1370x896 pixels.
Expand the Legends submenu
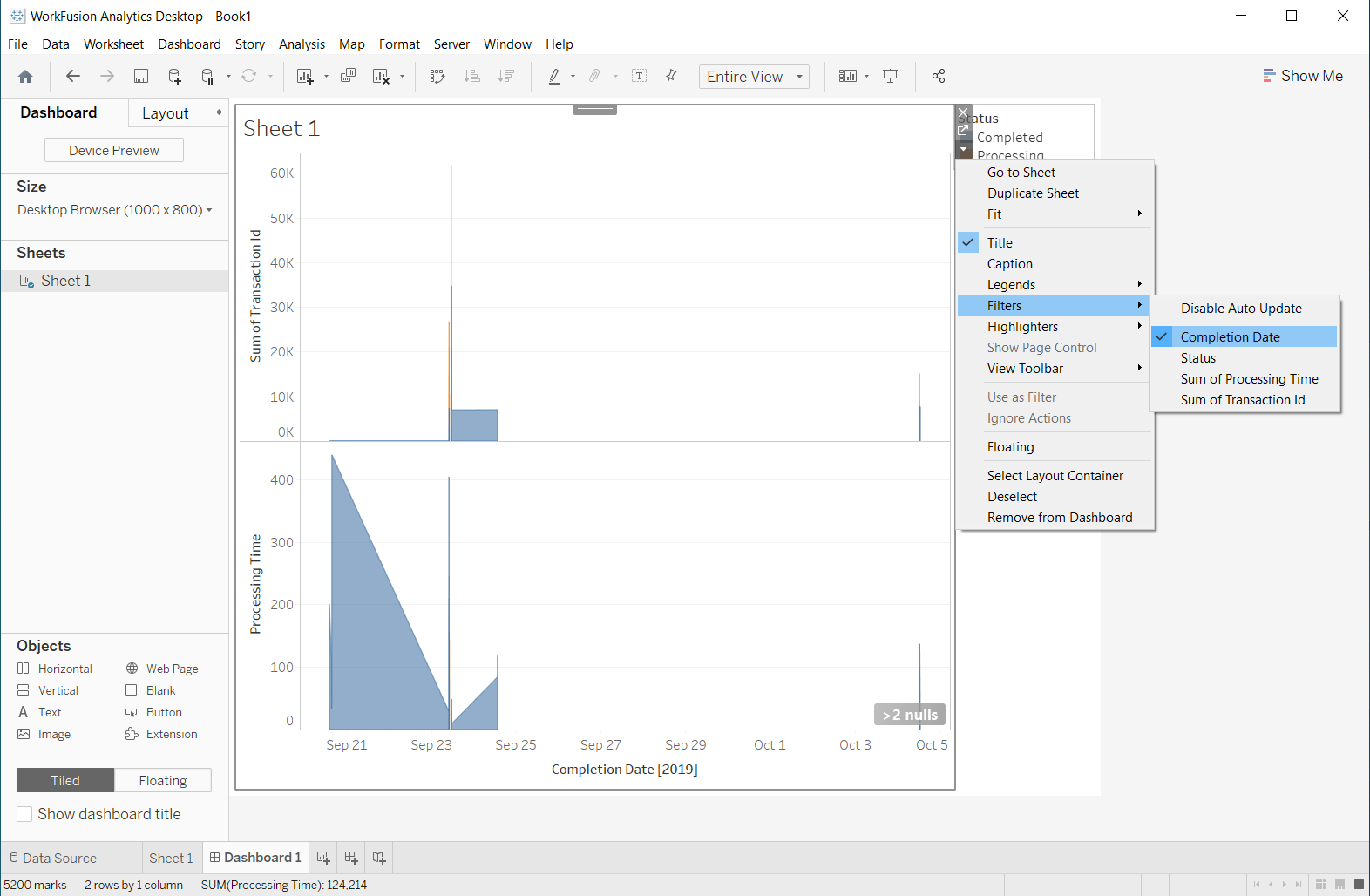click(1055, 285)
